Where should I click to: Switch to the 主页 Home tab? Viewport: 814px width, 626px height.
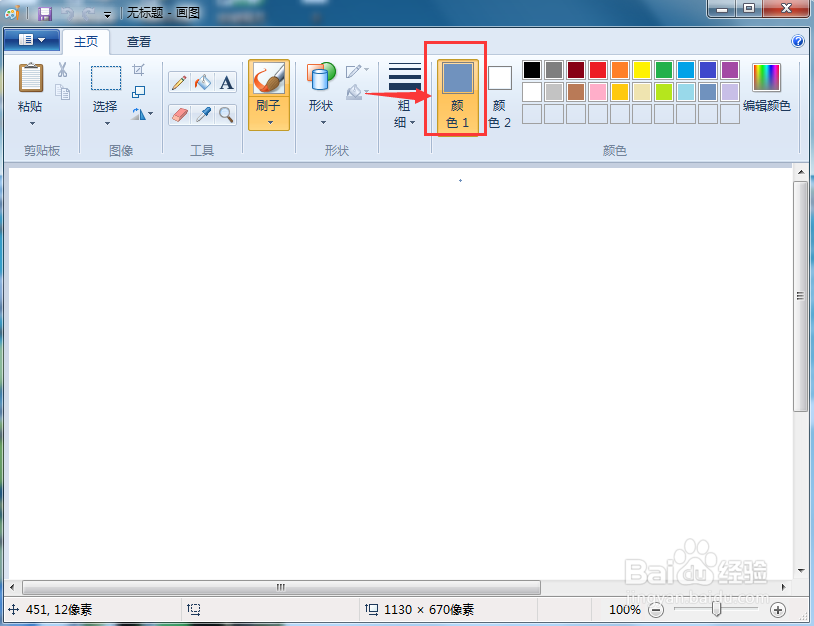[x=86, y=42]
